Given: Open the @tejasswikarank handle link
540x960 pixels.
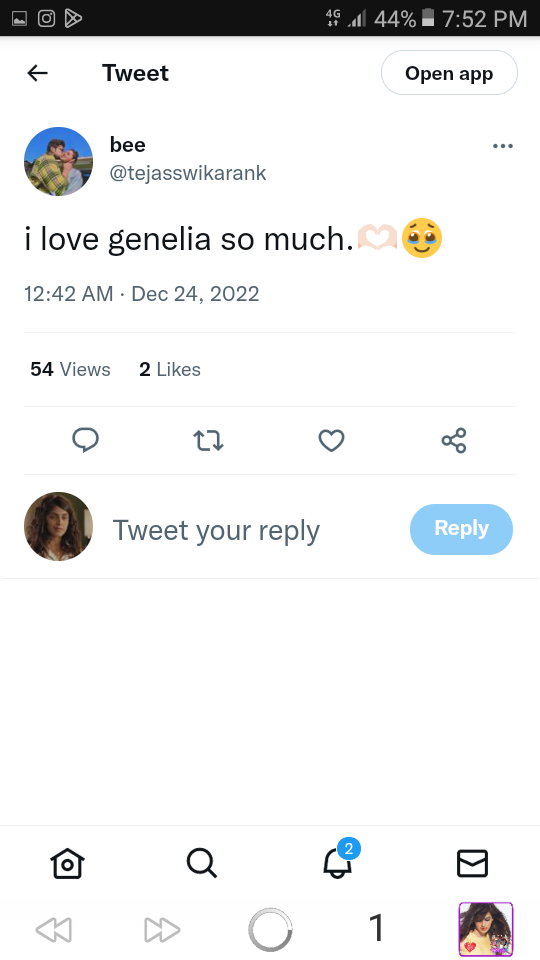Looking at the screenshot, I should point(188,173).
